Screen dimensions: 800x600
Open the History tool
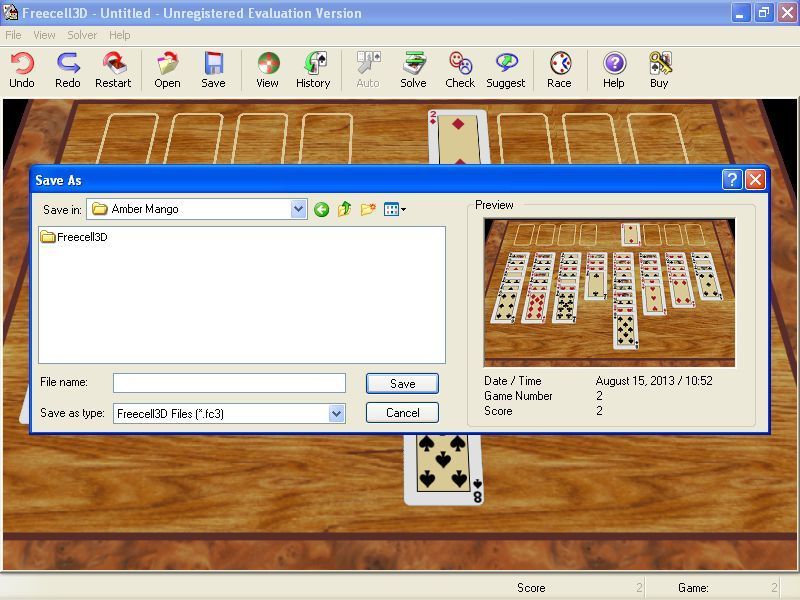[x=313, y=70]
